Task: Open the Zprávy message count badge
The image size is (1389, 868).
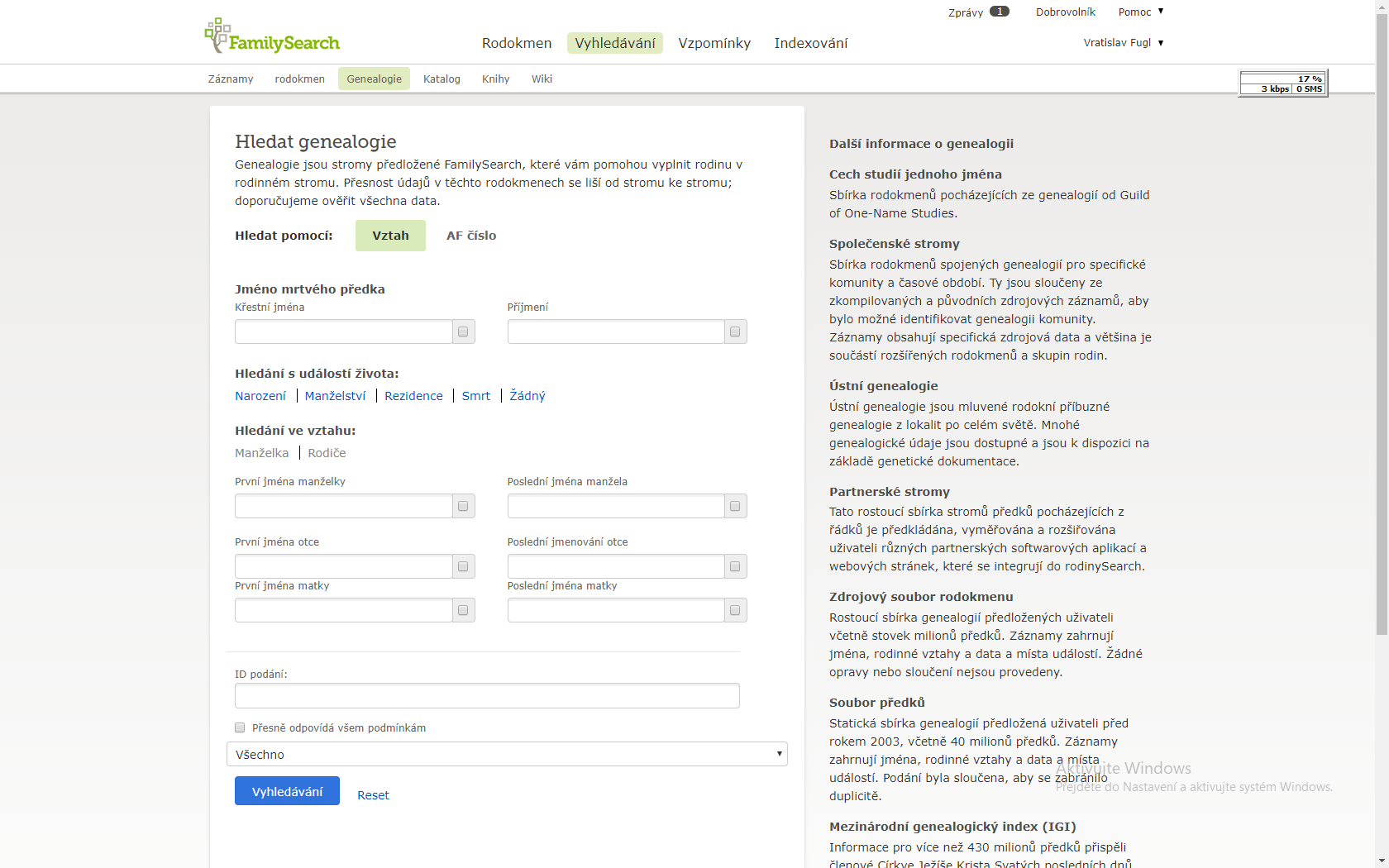Action: [x=1000, y=12]
